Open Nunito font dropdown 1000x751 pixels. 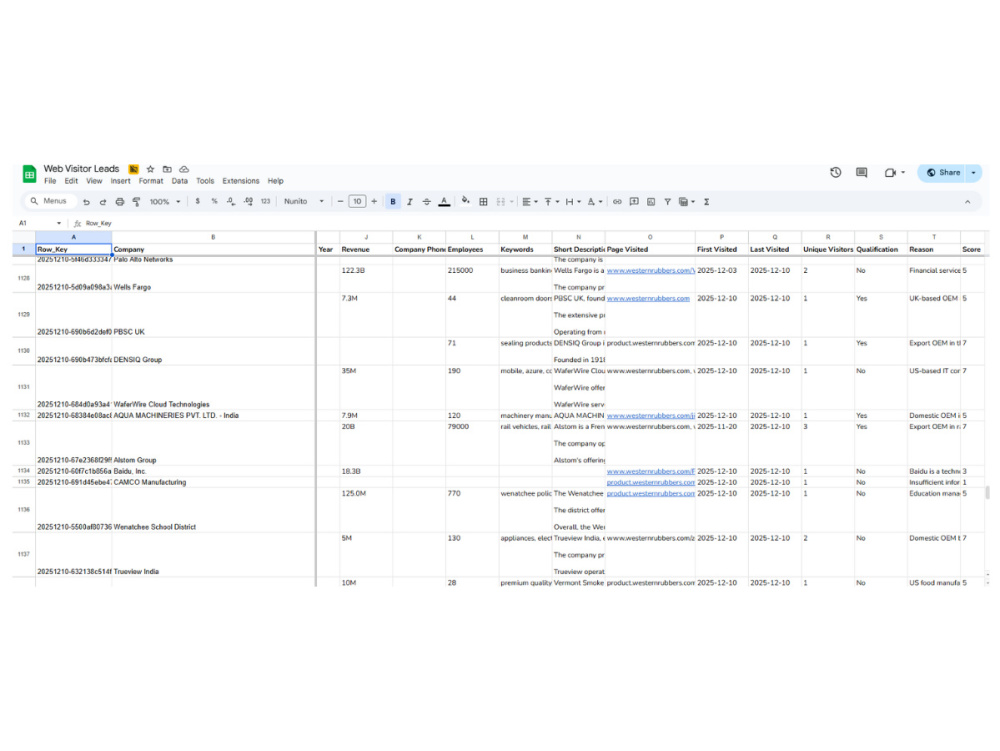click(x=304, y=201)
